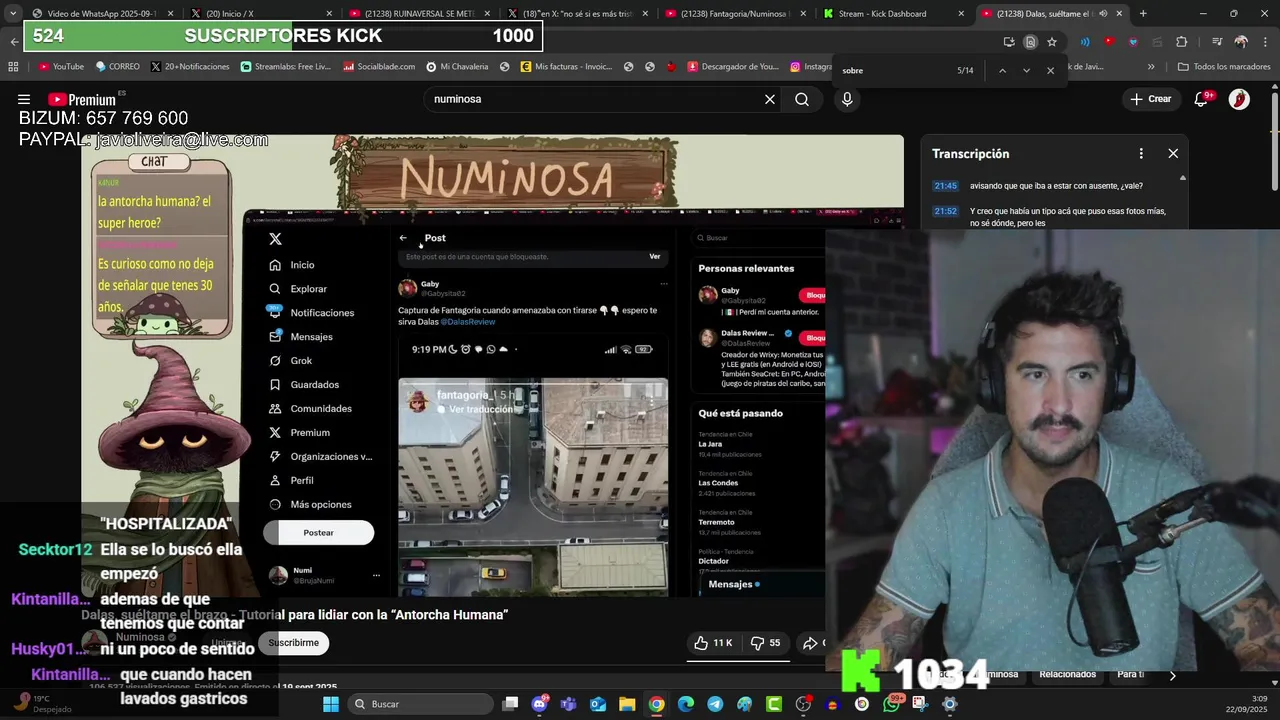Open Telegram from the taskbar
Screen dimensions: 1280x720
pyautogui.click(x=715, y=704)
